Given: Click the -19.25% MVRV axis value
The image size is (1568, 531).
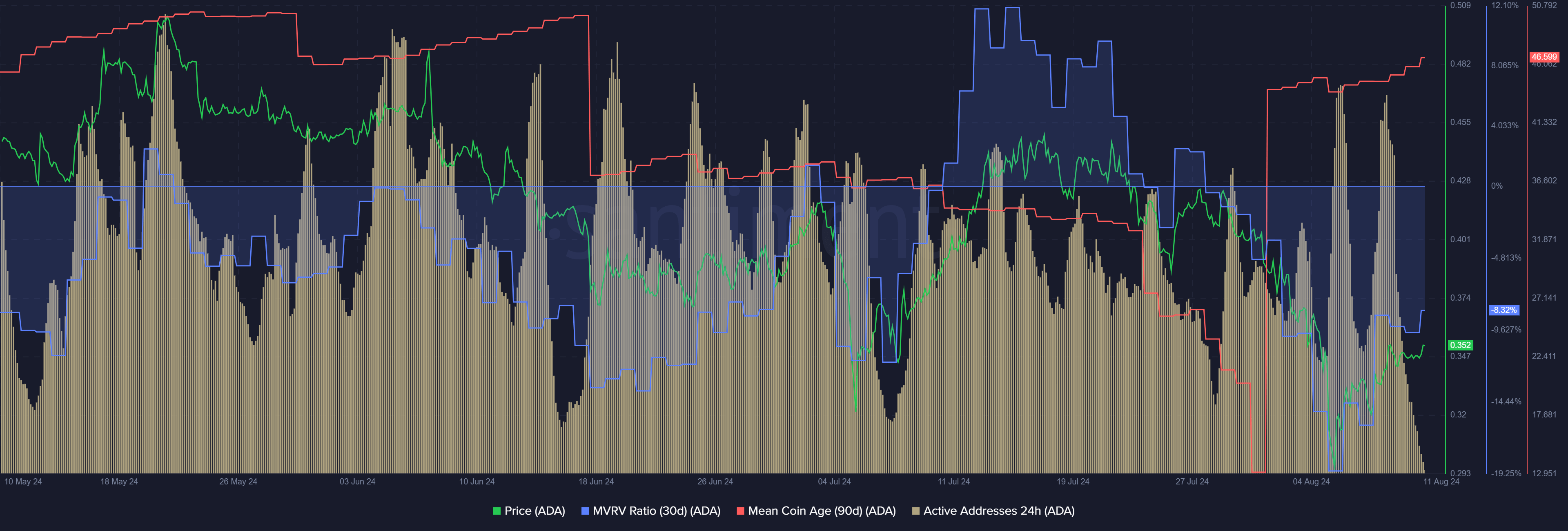Looking at the screenshot, I should pyautogui.click(x=1506, y=473).
